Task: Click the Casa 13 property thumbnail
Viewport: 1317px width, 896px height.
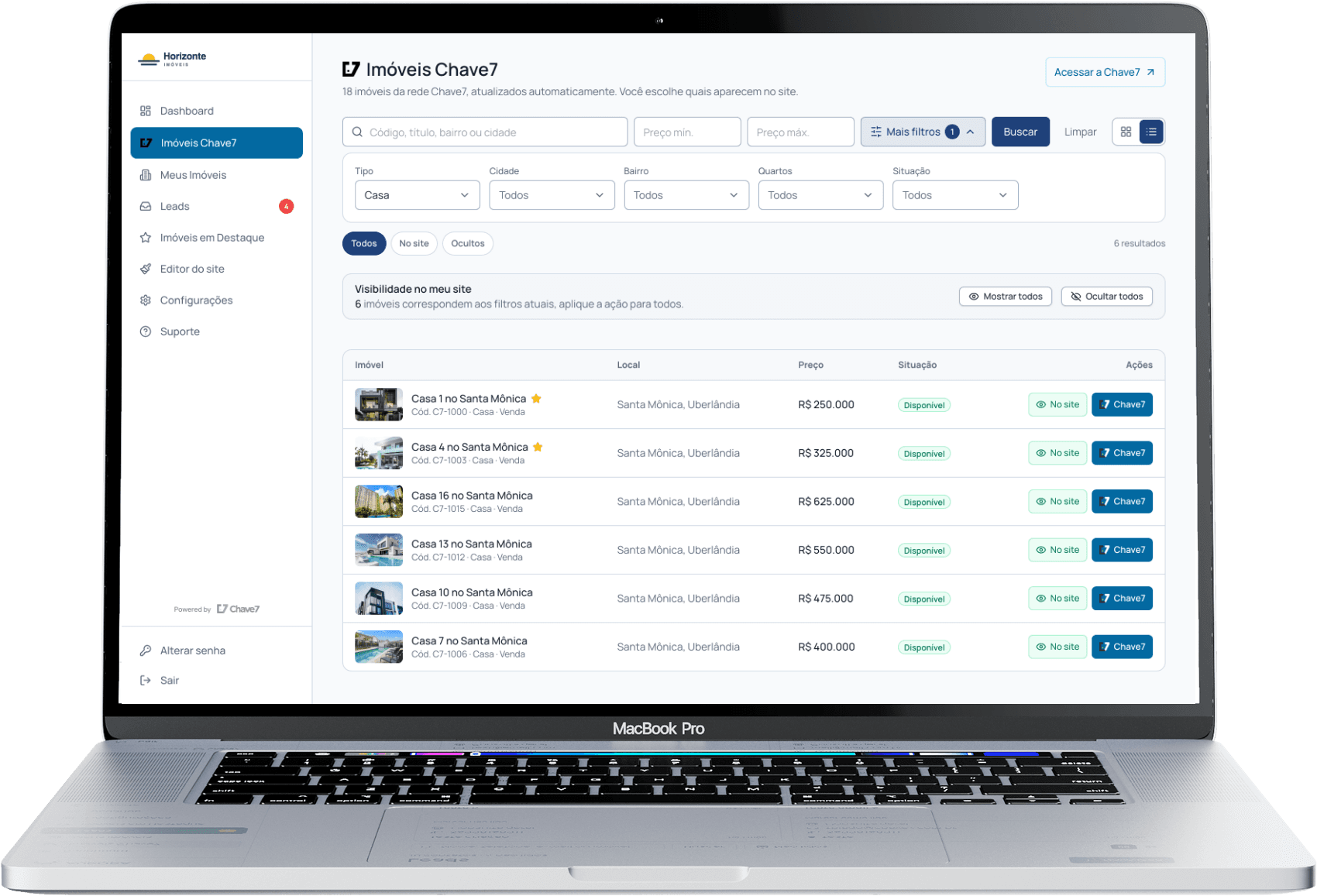Action: point(379,550)
